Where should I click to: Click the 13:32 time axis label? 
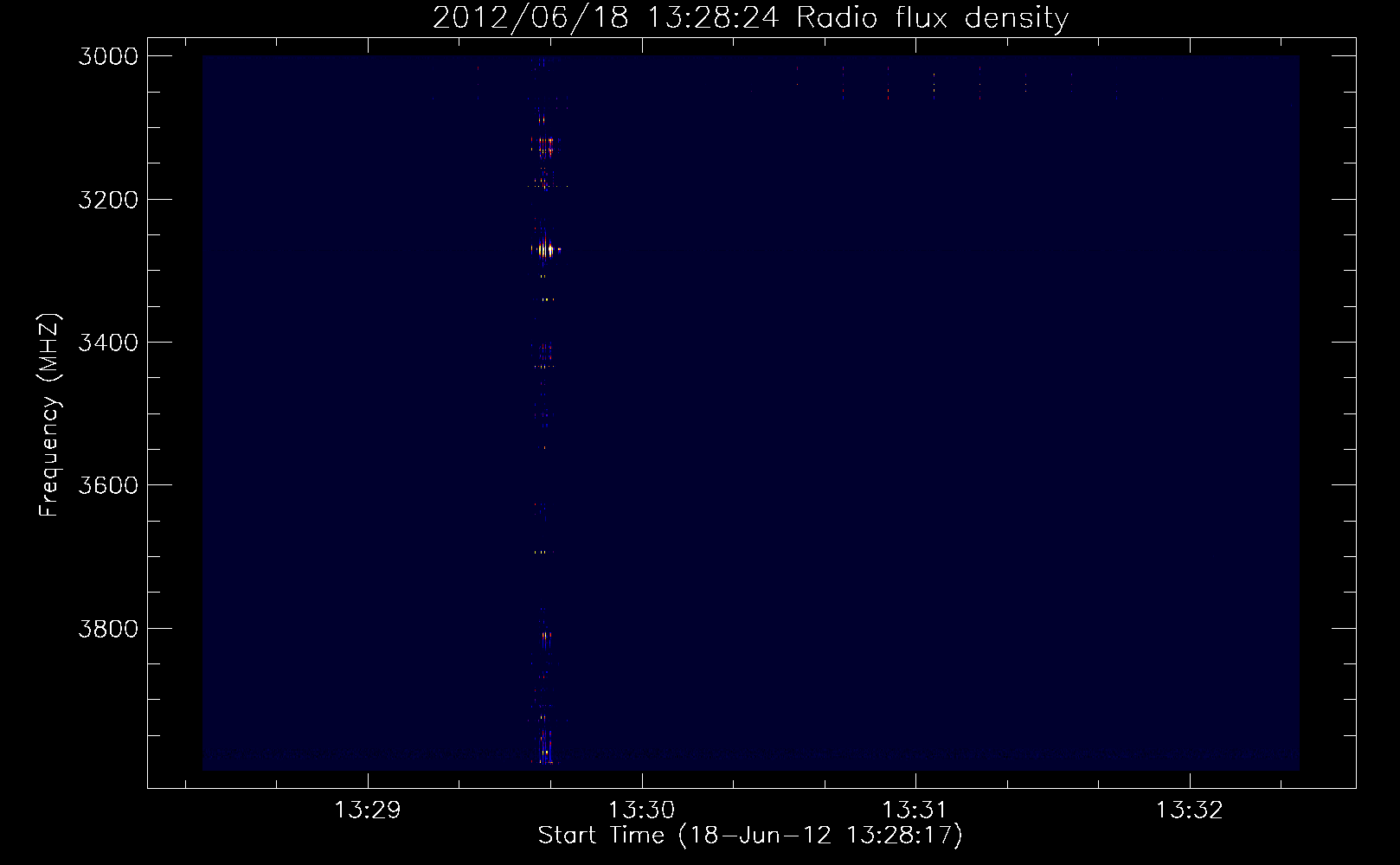(x=1190, y=811)
